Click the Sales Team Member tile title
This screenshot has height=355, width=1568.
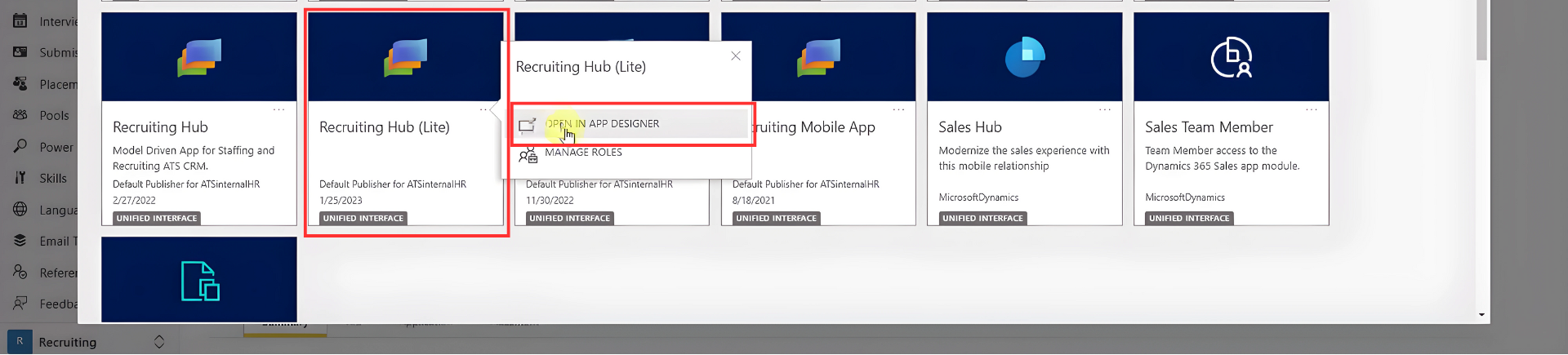[x=1209, y=127]
